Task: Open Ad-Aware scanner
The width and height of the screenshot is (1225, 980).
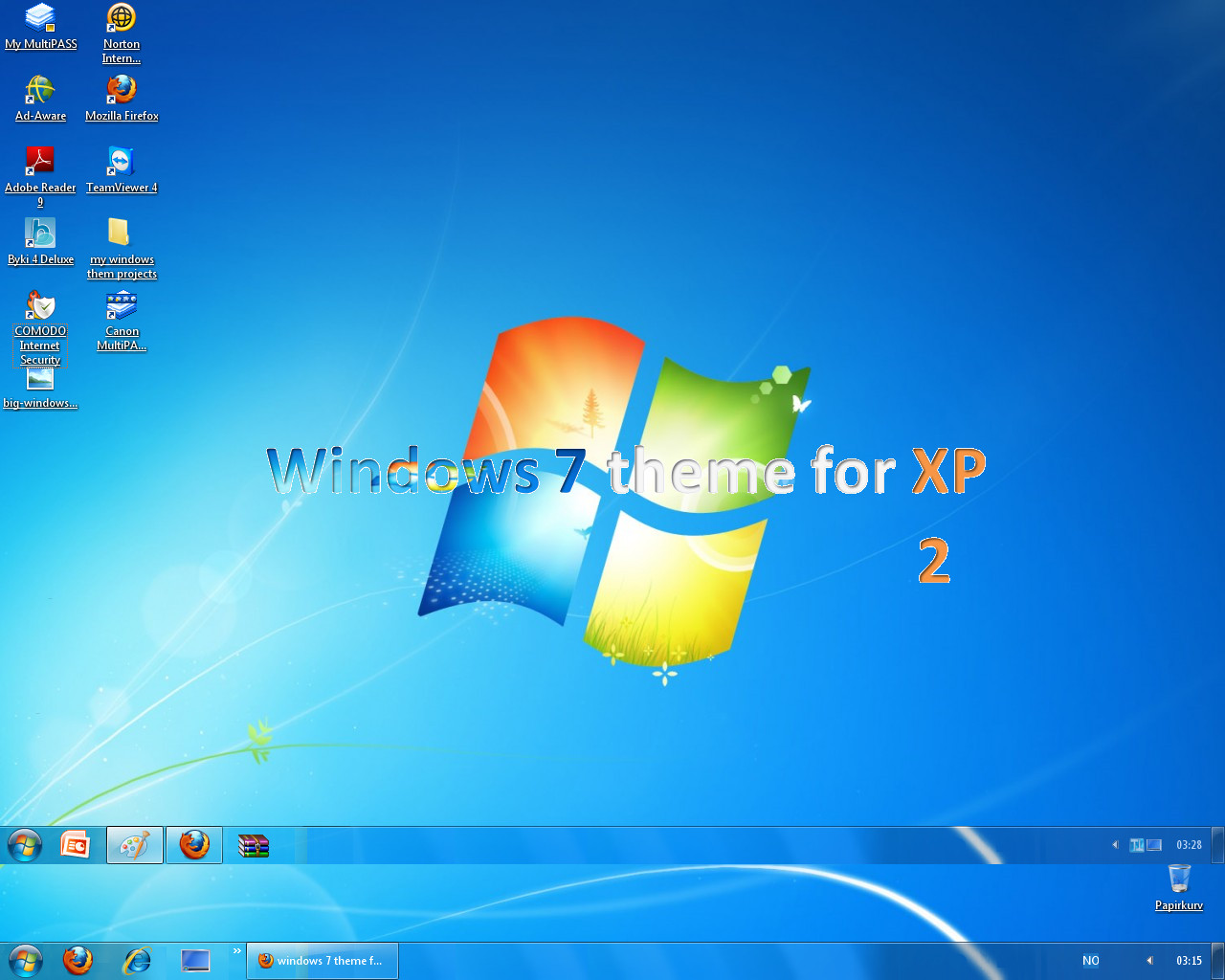Action: point(40,88)
